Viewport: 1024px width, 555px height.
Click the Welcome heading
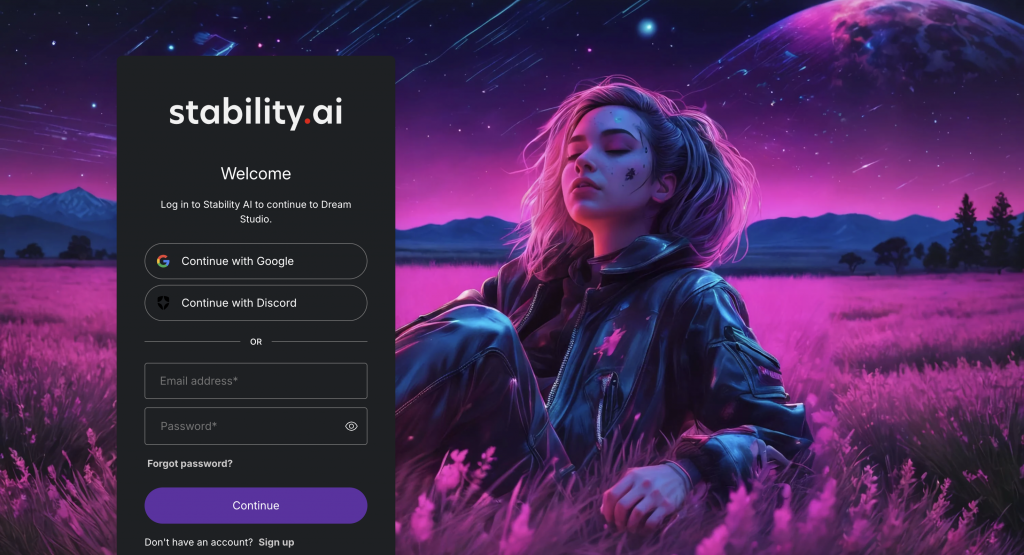tap(256, 174)
